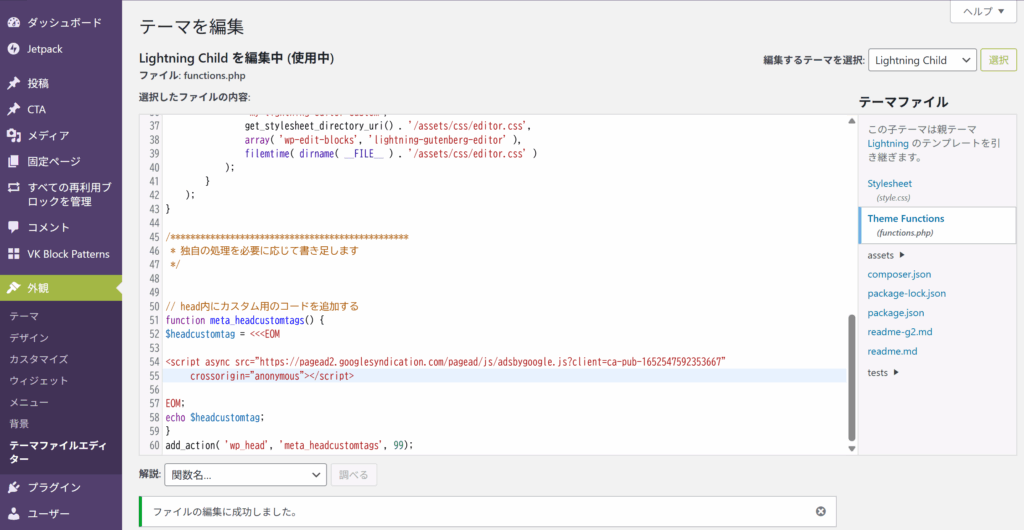
Task: Click the pages icon beside 固定ページ
Action: pos(14,161)
